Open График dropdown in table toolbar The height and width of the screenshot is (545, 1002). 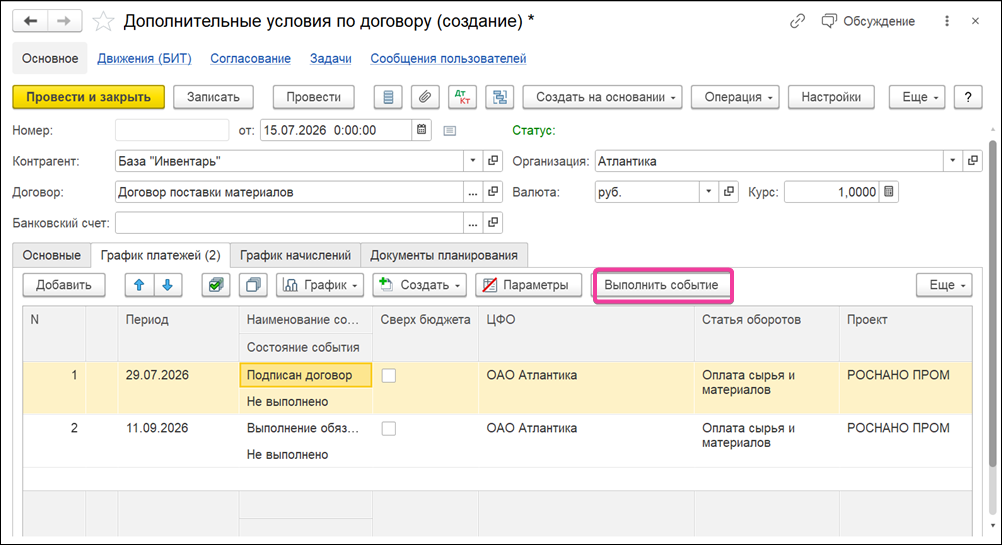point(320,285)
